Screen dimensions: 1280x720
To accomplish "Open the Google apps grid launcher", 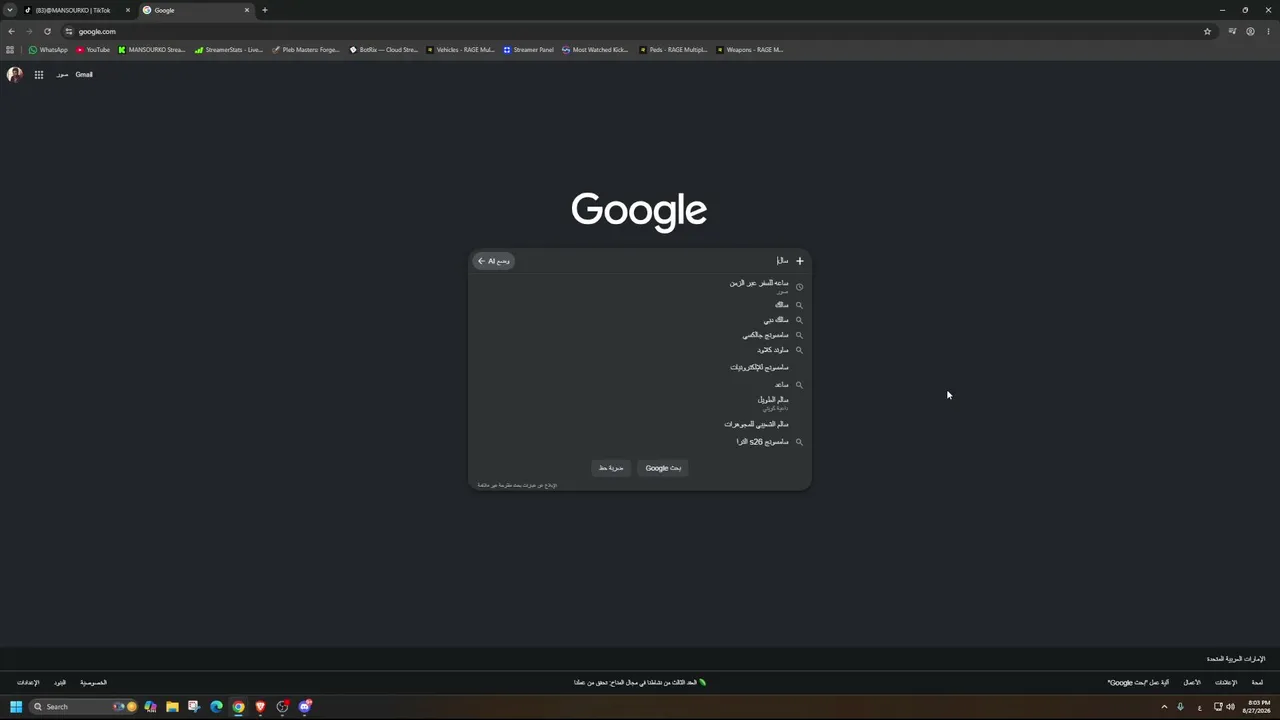I will pos(39,74).
